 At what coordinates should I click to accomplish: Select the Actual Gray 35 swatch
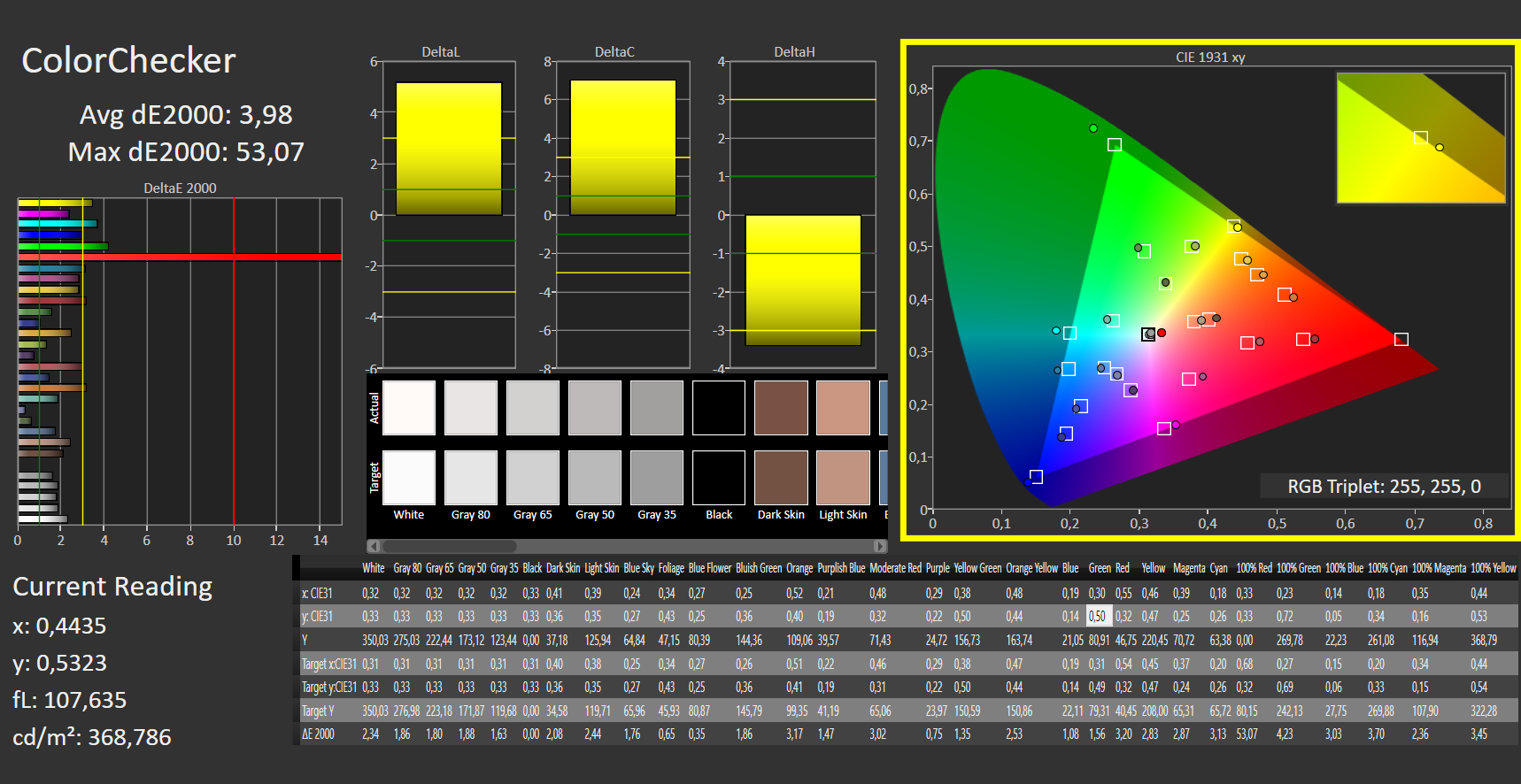click(x=657, y=408)
